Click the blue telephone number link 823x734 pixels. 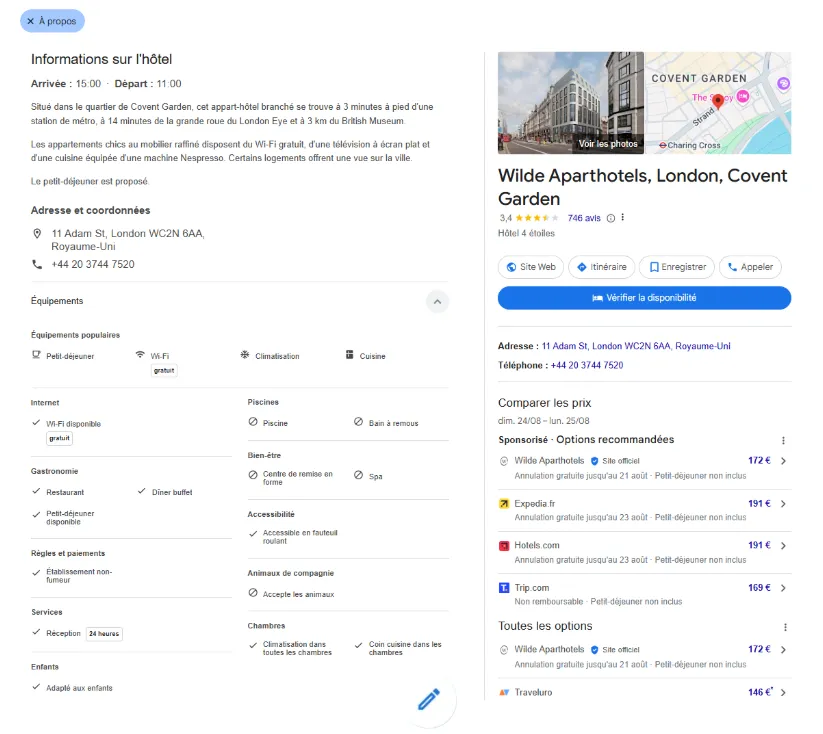(586, 365)
